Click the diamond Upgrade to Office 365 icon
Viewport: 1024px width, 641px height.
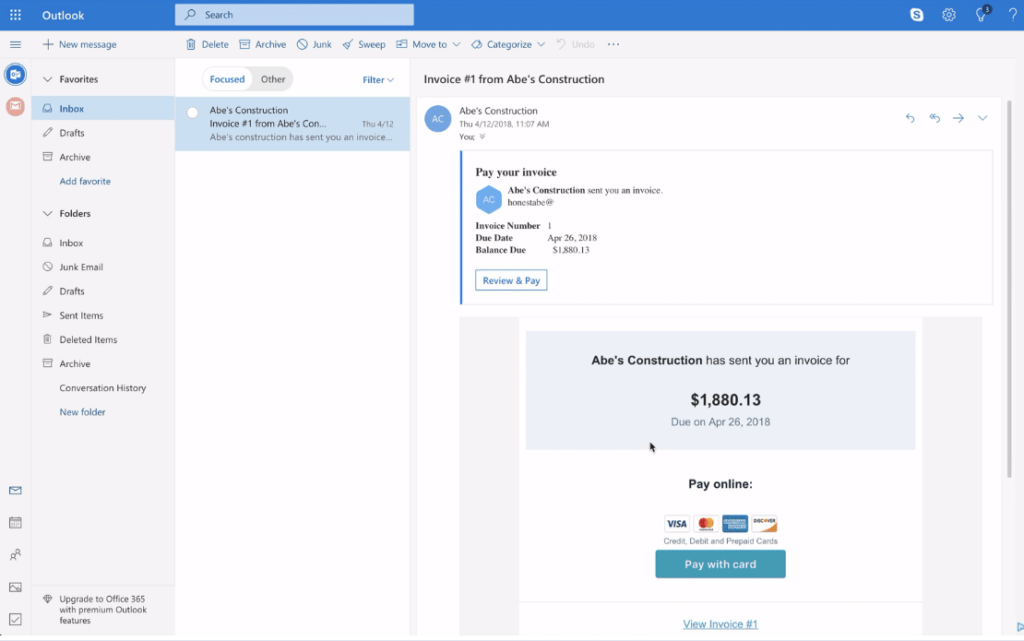(x=47, y=599)
